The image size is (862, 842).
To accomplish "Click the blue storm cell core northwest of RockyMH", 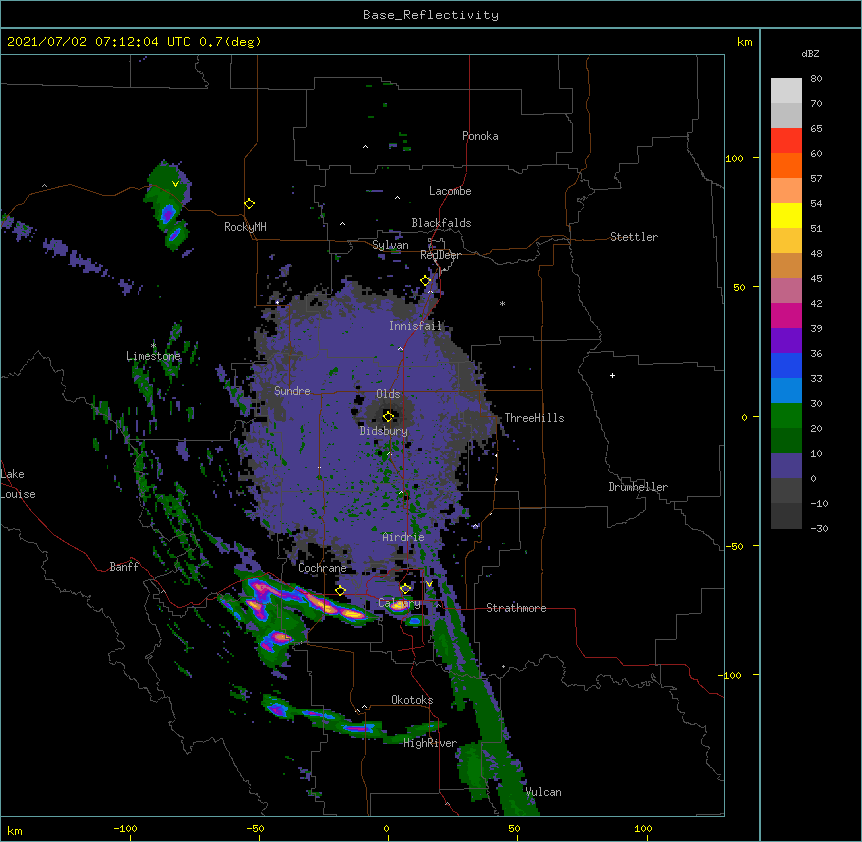I will (168, 212).
